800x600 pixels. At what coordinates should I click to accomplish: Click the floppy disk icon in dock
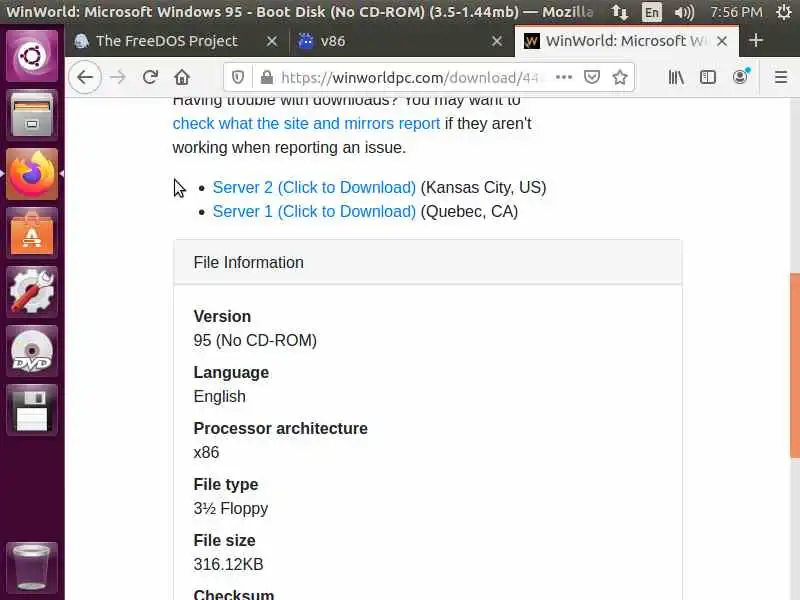click(x=32, y=410)
